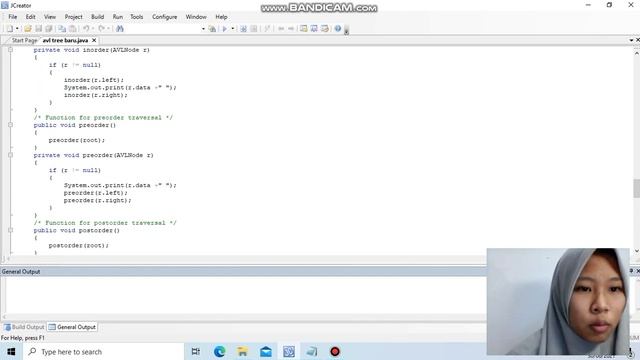Click the Compile file toolbar icon
The height and width of the screenshot is (360, 640).
pos(253,29)
